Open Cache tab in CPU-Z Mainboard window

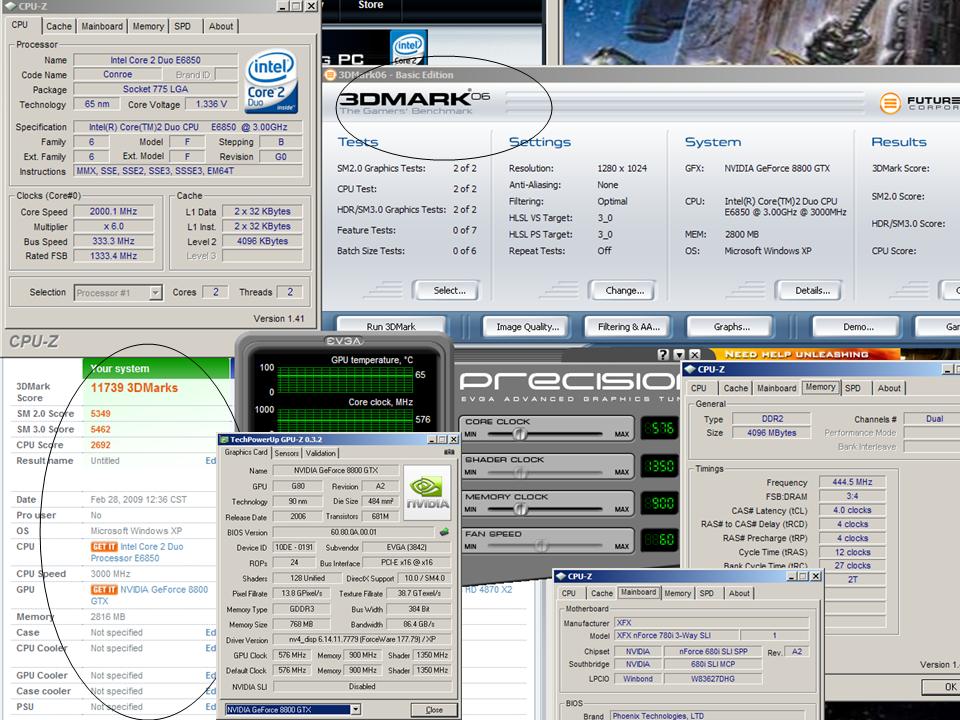[x=602, y=593]
